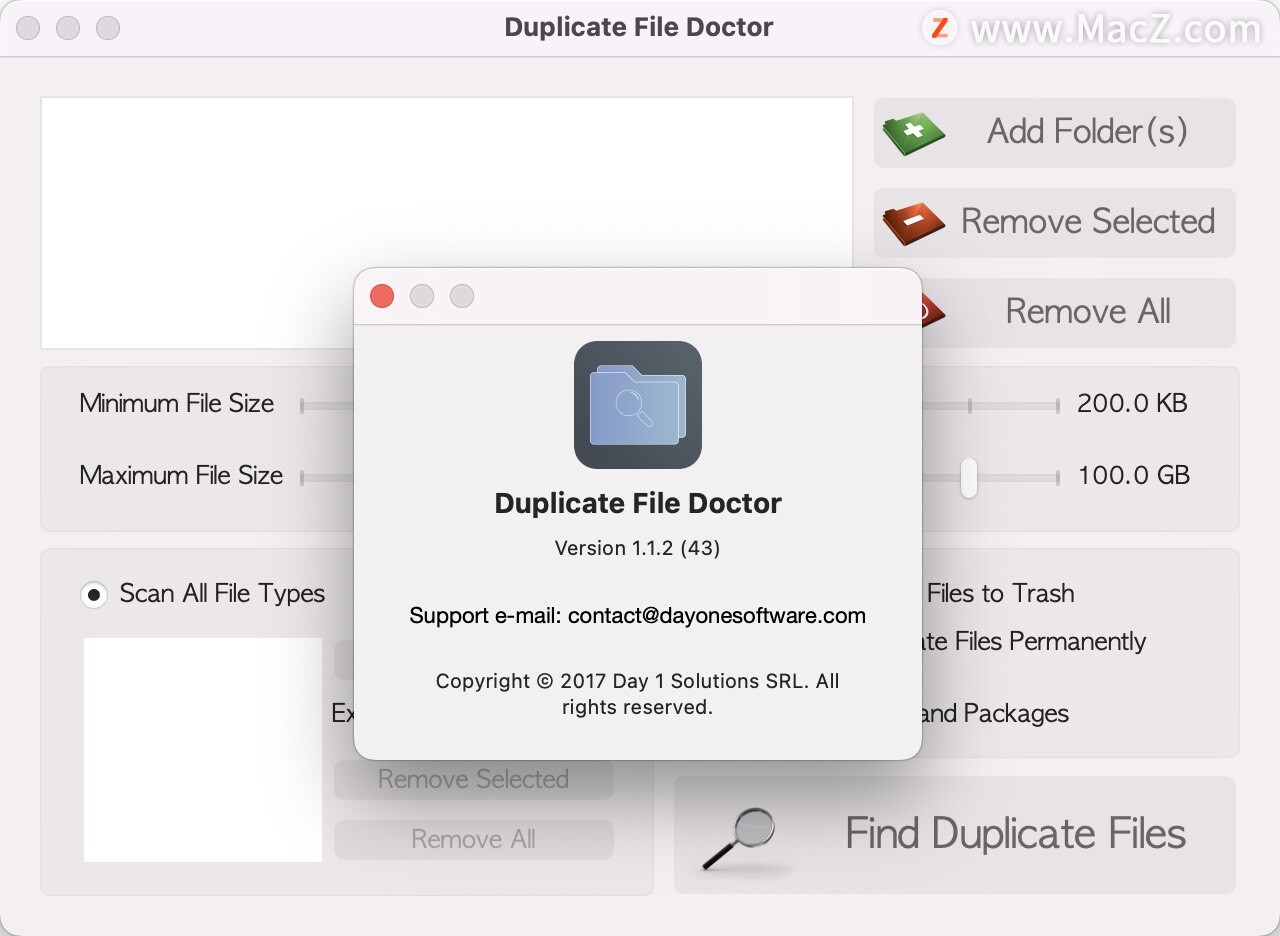Click the Version 1.1.2 (43) text
This screenshot has height=936, width=1280.
pyautogui.click(x=638, y=548)
